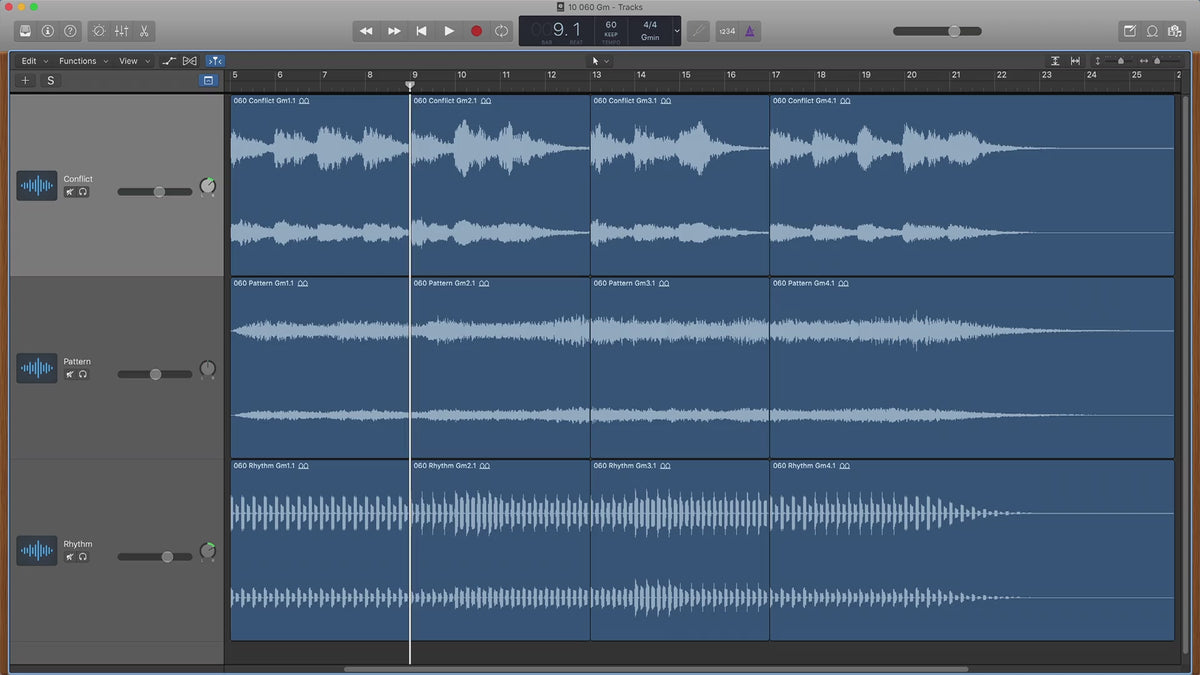Click the plus button to add track
This screenshot has width=1200, height=675.
pos(26,80)
